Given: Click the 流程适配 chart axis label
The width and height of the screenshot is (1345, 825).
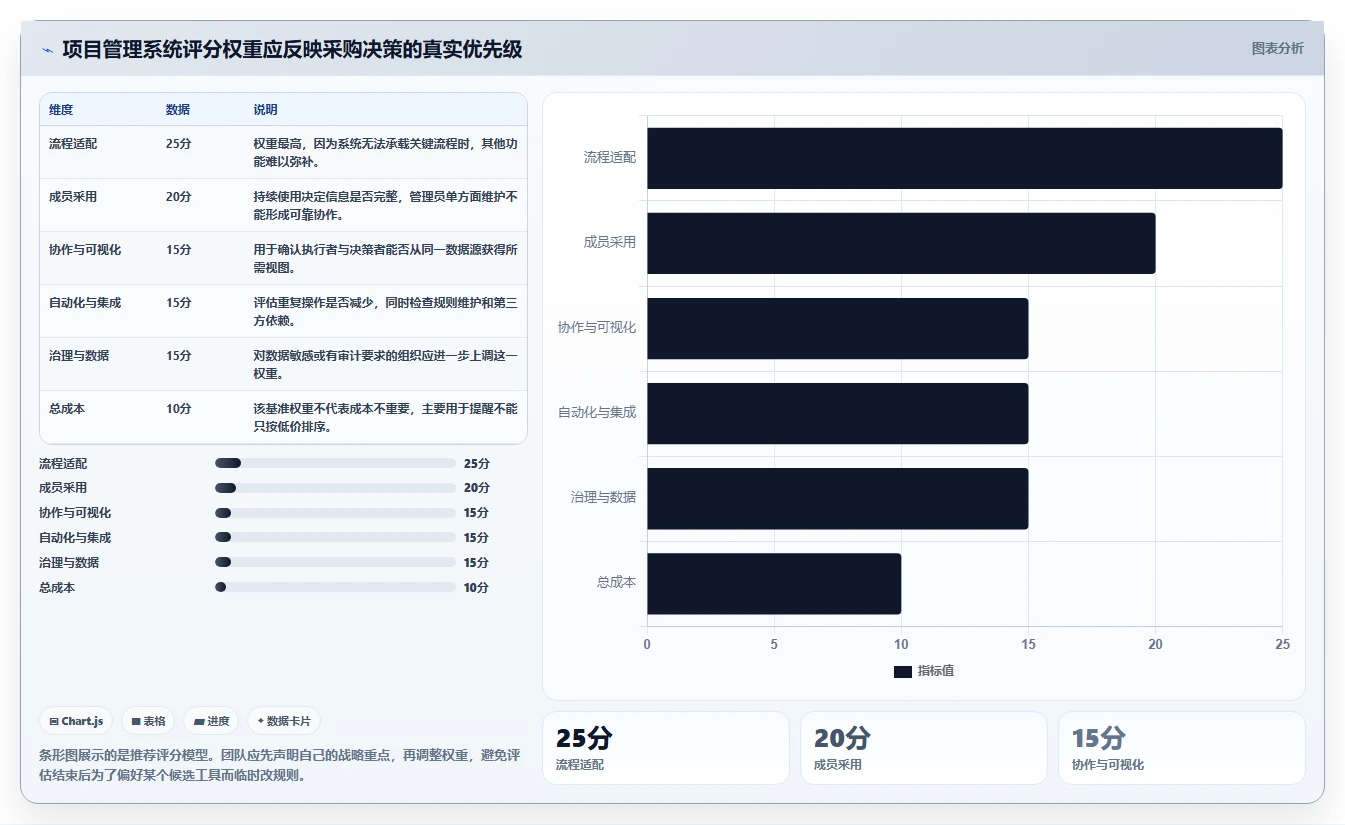Looking at the screenshot, I should click(x=610, y=158).
